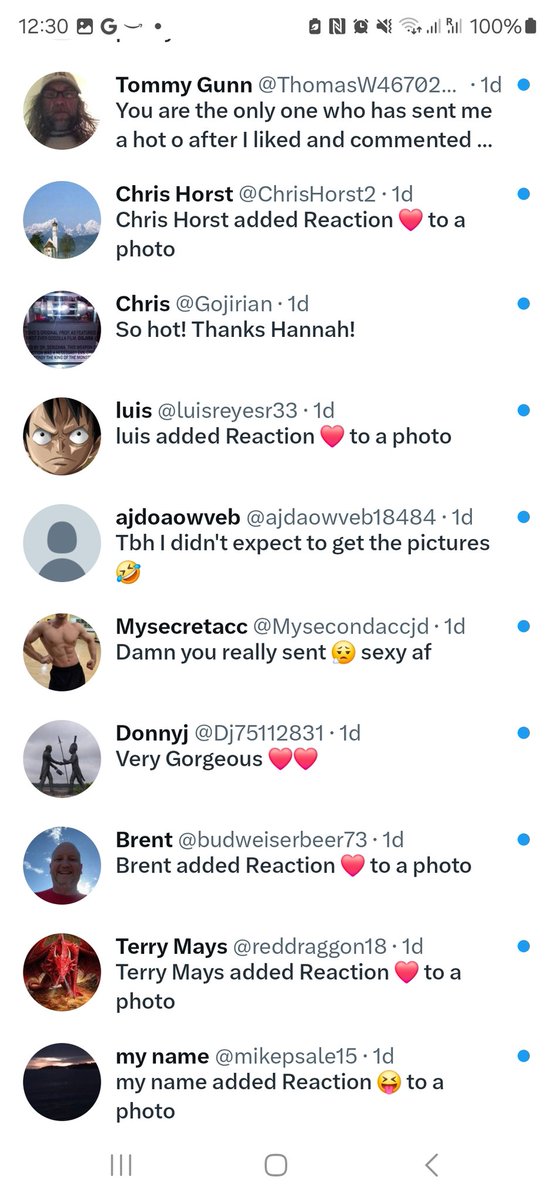The width and height of the screenshot is (554, 1200).
Task: Tap the Android home button
Action: [276, 1164]
